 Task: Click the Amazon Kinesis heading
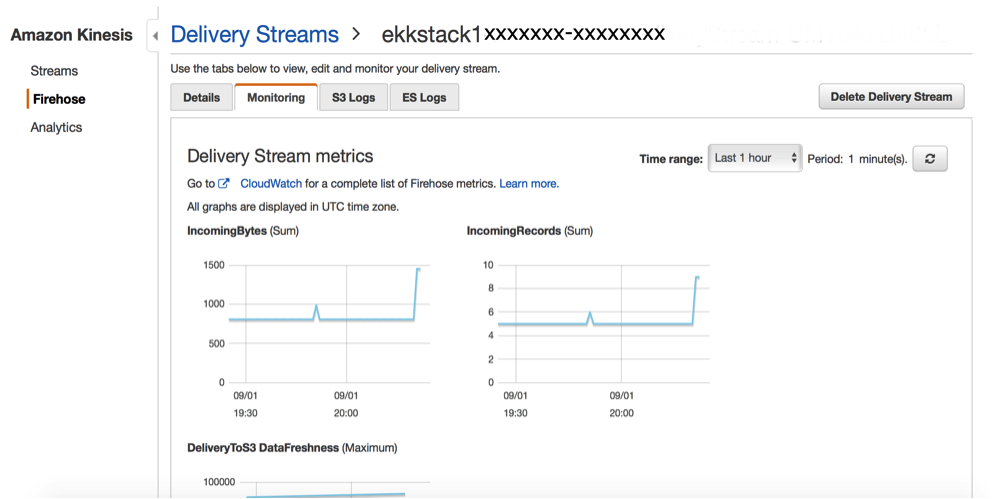tap(72, 35)
